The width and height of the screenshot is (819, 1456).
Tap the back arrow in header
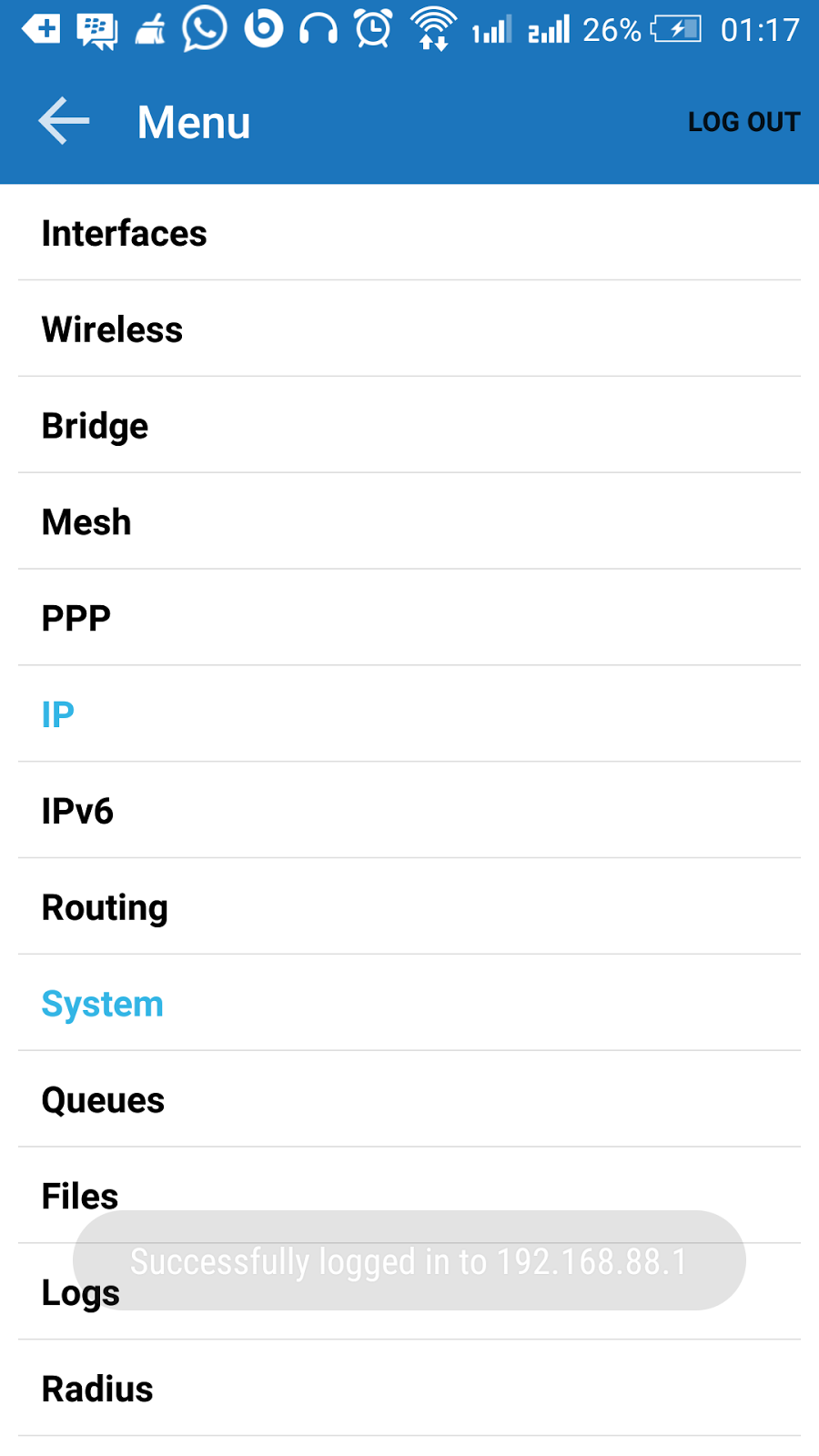(64, 121)
